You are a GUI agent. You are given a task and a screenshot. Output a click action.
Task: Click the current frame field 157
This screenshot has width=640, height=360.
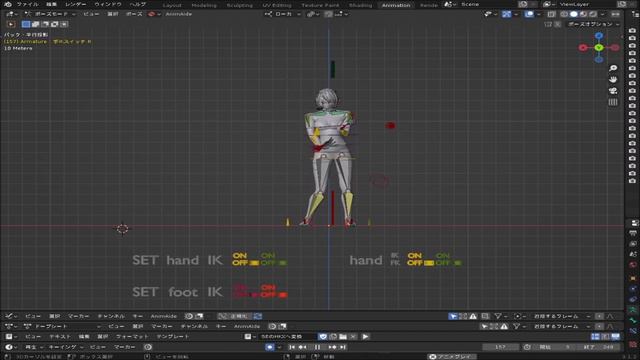tap(500, 347)
